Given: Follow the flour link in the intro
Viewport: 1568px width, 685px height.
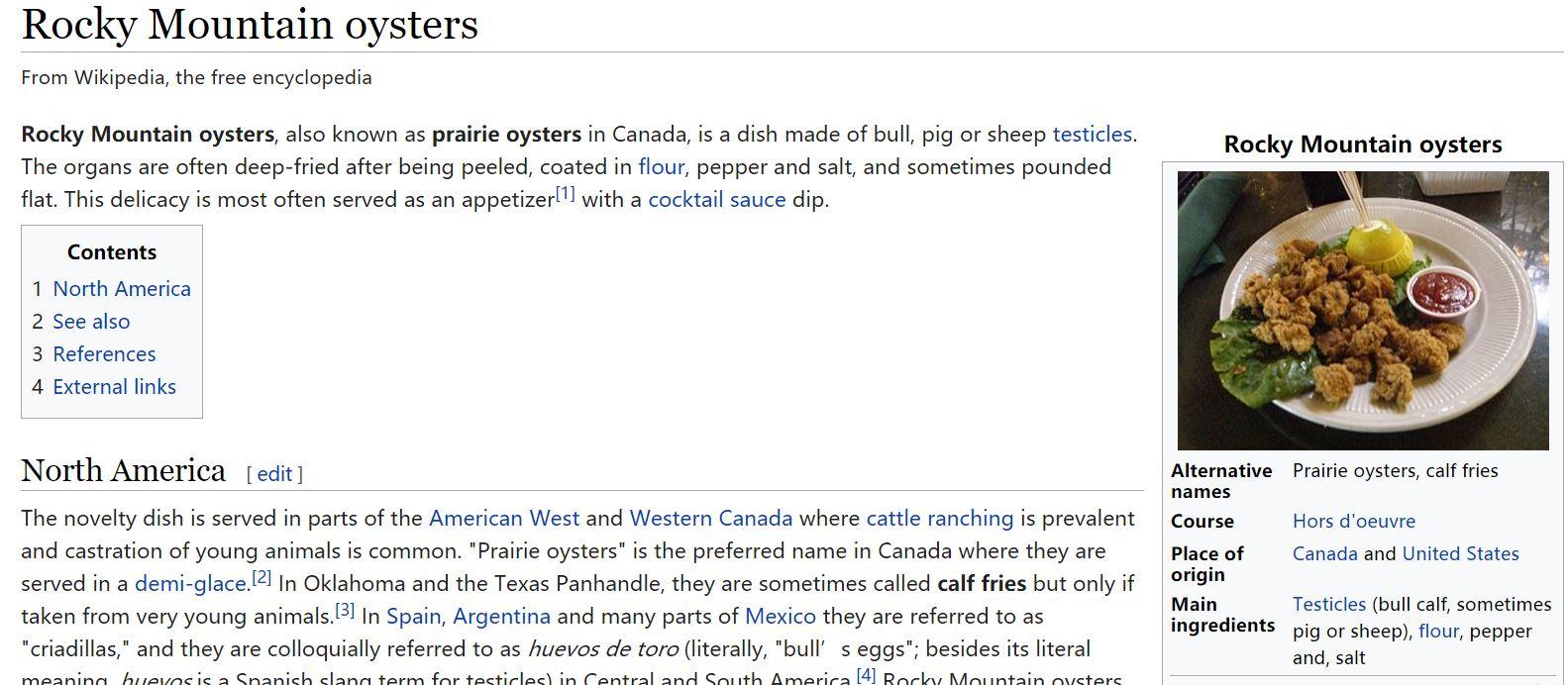Looking at the screenshot, I should (x=661, y=166).
